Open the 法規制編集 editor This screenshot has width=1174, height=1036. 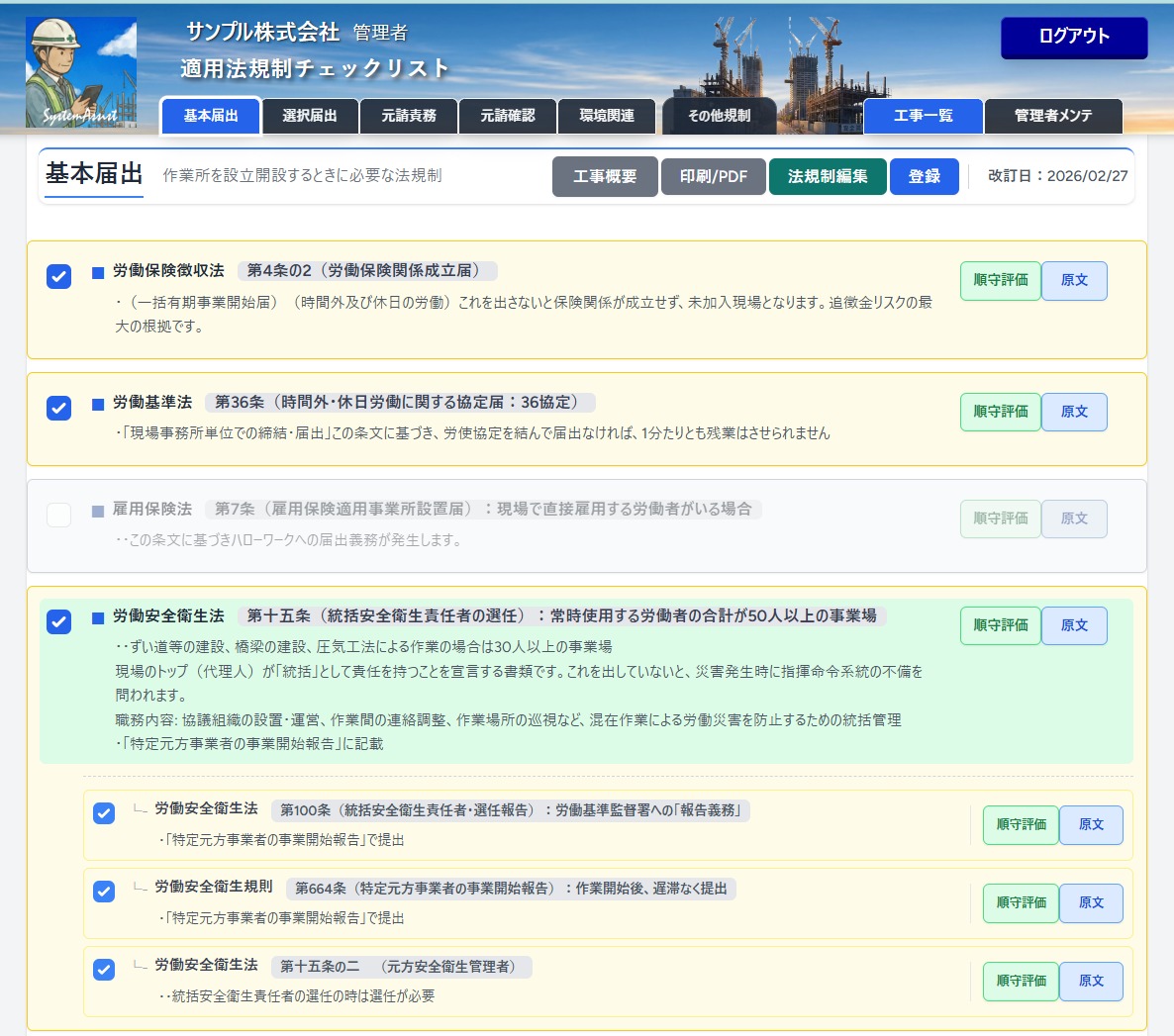pos(828,177)
